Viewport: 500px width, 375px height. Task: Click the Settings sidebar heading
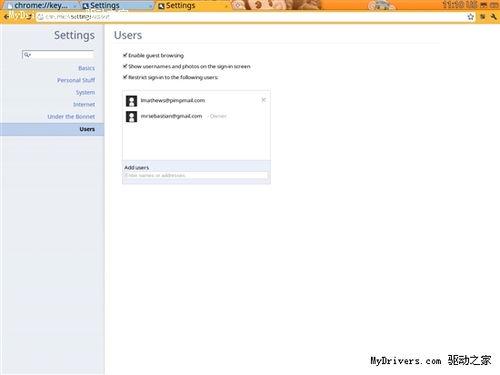point(74,35)
